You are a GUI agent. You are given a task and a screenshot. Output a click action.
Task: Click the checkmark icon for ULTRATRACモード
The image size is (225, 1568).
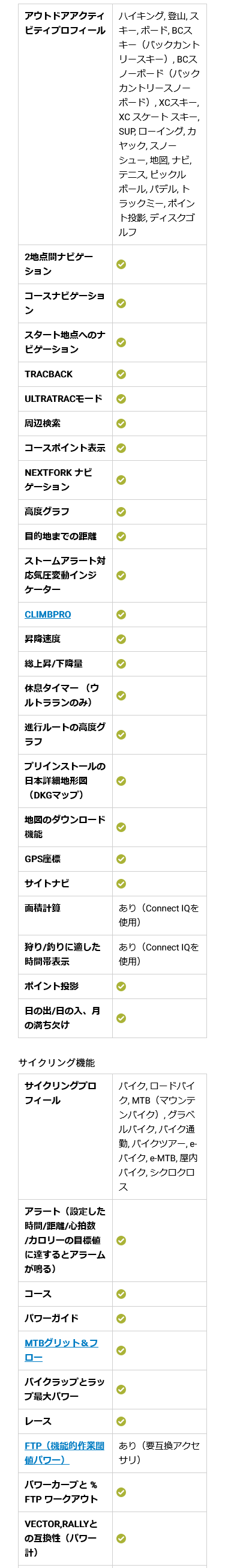click(121, 399)
